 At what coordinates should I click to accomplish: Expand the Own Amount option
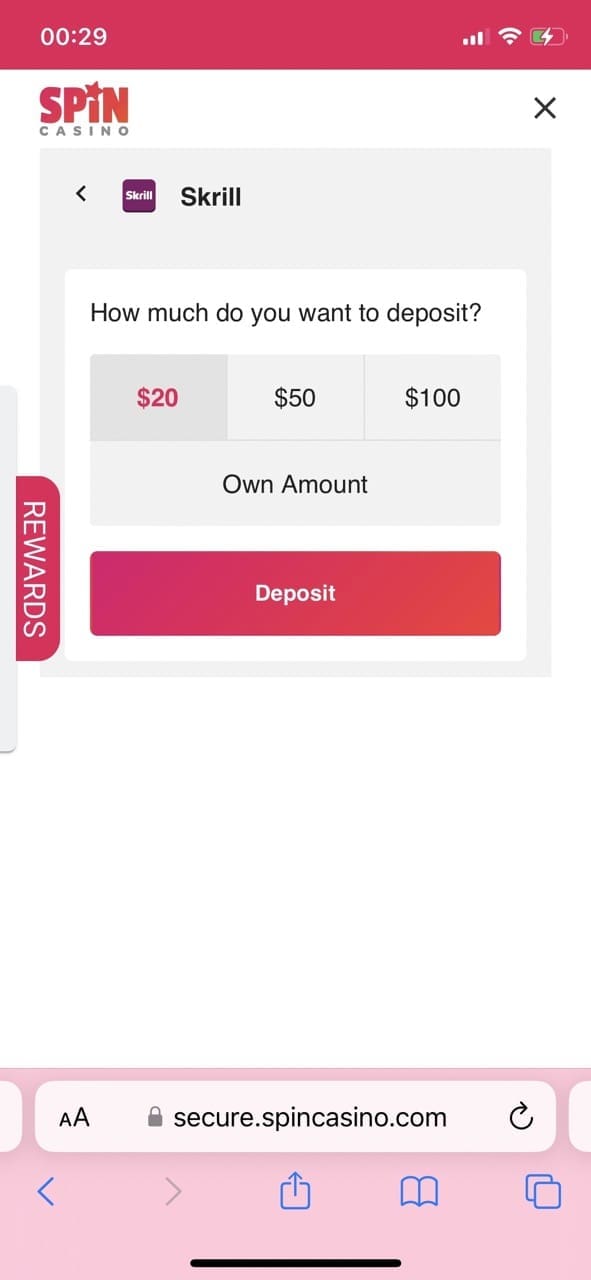295,484
